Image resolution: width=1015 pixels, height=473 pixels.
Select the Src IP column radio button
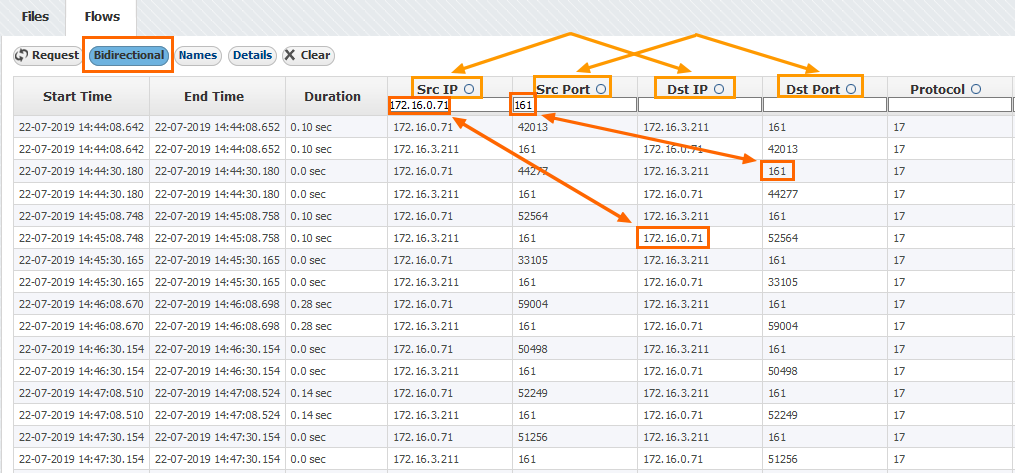tap(469, 89)
